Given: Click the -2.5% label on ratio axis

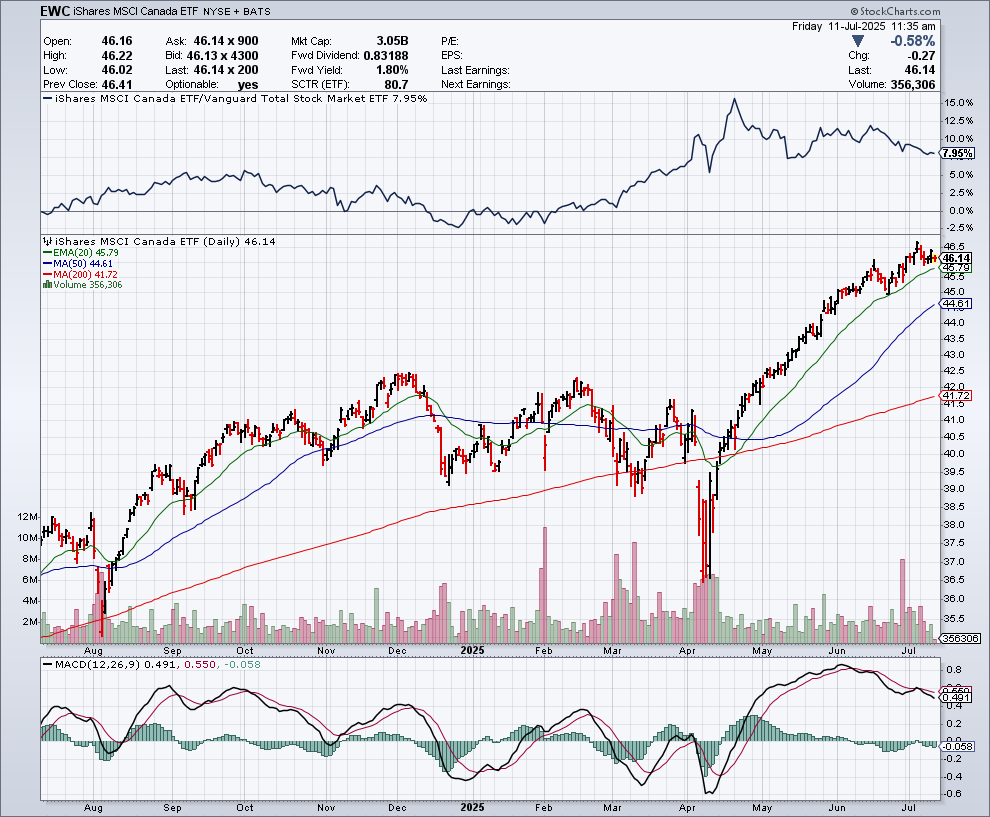Looking at the screenshot, I should 959,227.
